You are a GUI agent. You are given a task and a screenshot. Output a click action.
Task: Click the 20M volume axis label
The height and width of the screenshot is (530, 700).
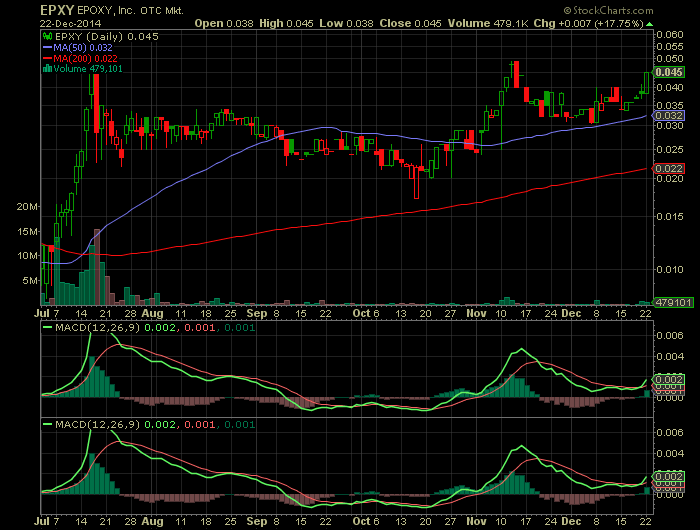(x=27, y=207)
